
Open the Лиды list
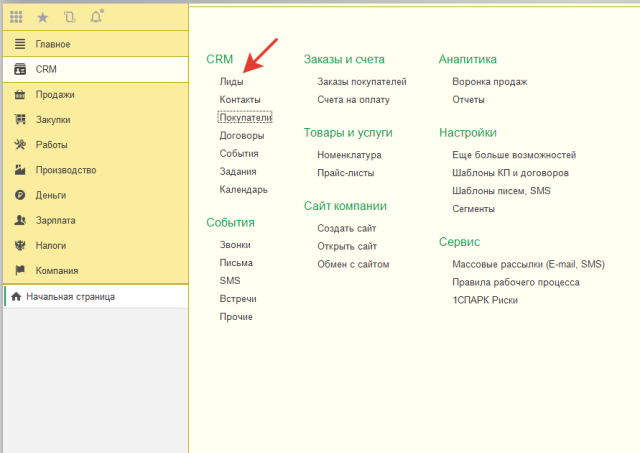[x=231, y=82]
